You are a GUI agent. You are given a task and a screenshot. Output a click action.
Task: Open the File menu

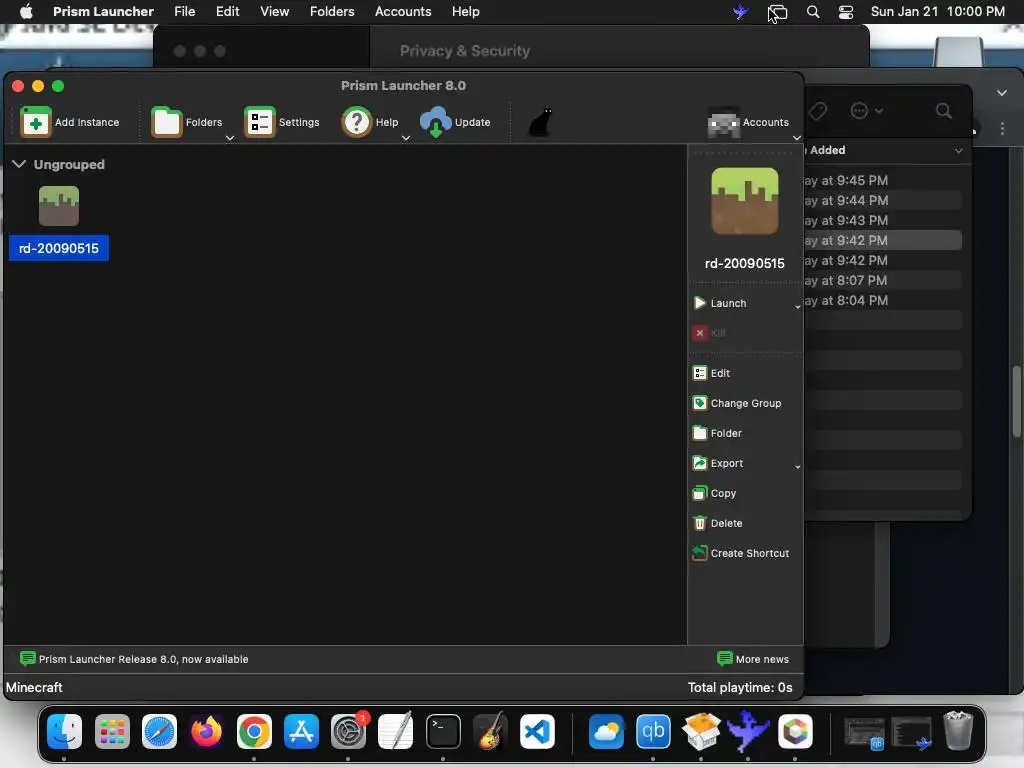click(185, 11)
